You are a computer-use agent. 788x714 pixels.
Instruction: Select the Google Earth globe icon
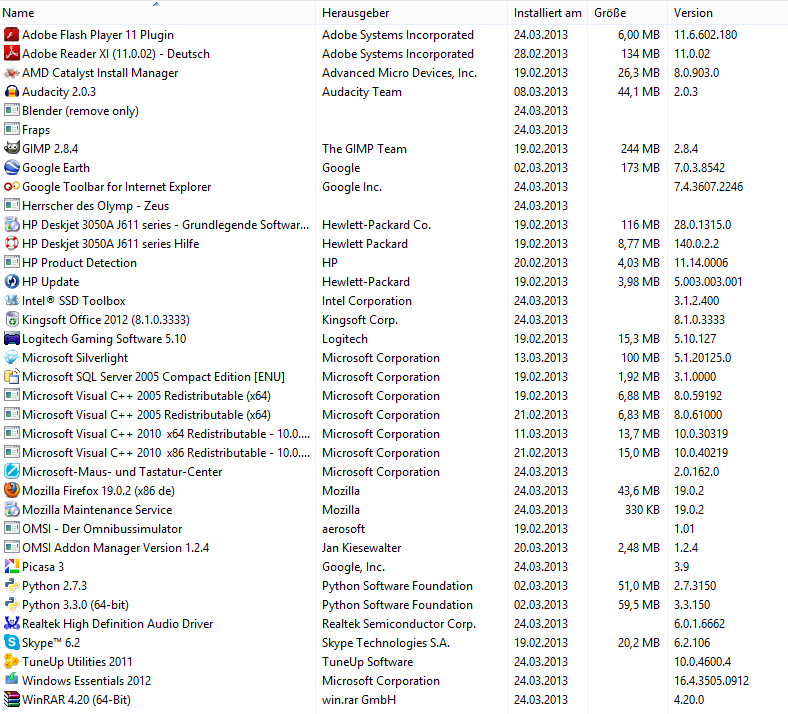click(12, 168)
